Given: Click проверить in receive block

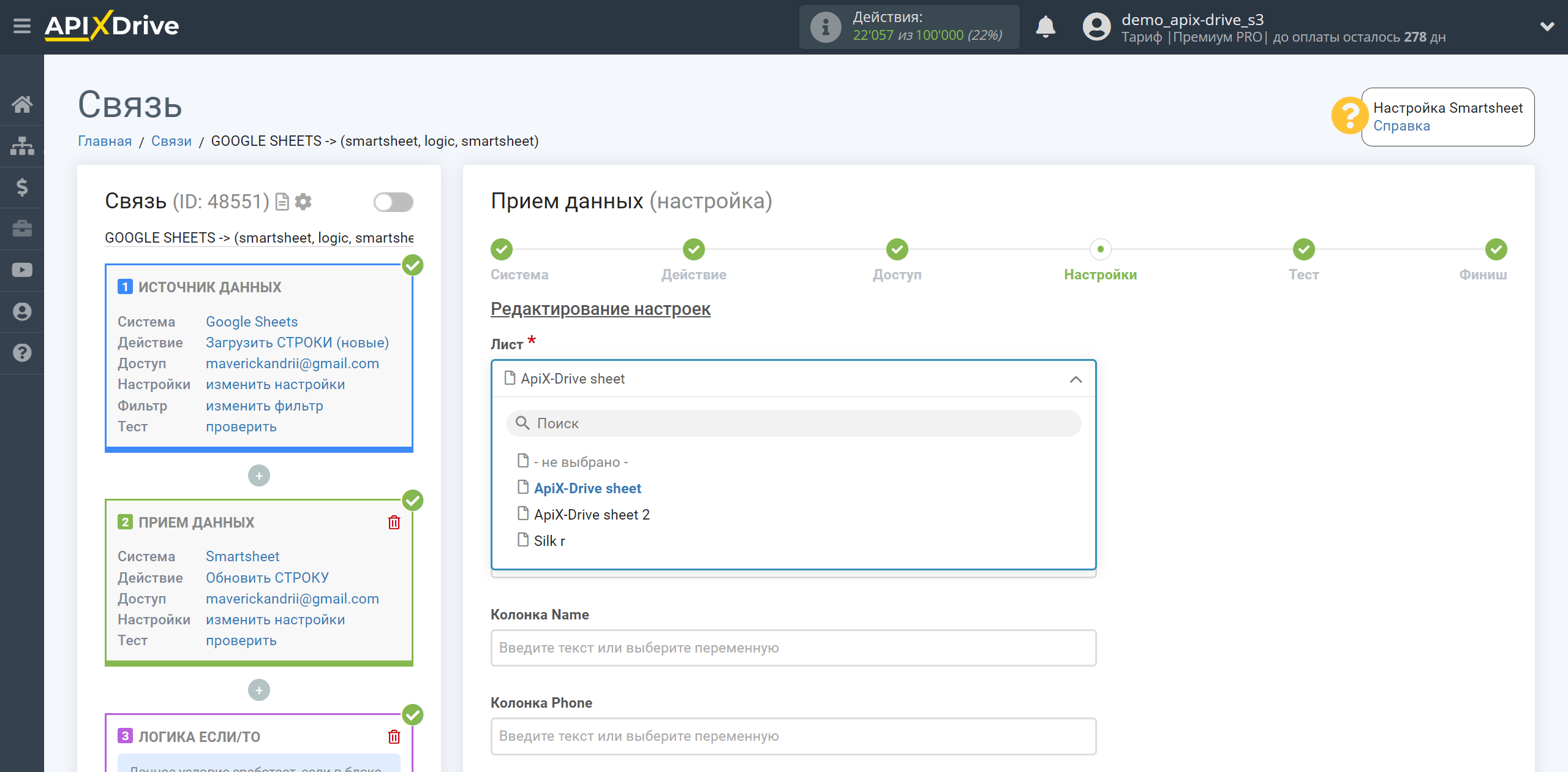Looking at the screenshot, I should (241, 640).
